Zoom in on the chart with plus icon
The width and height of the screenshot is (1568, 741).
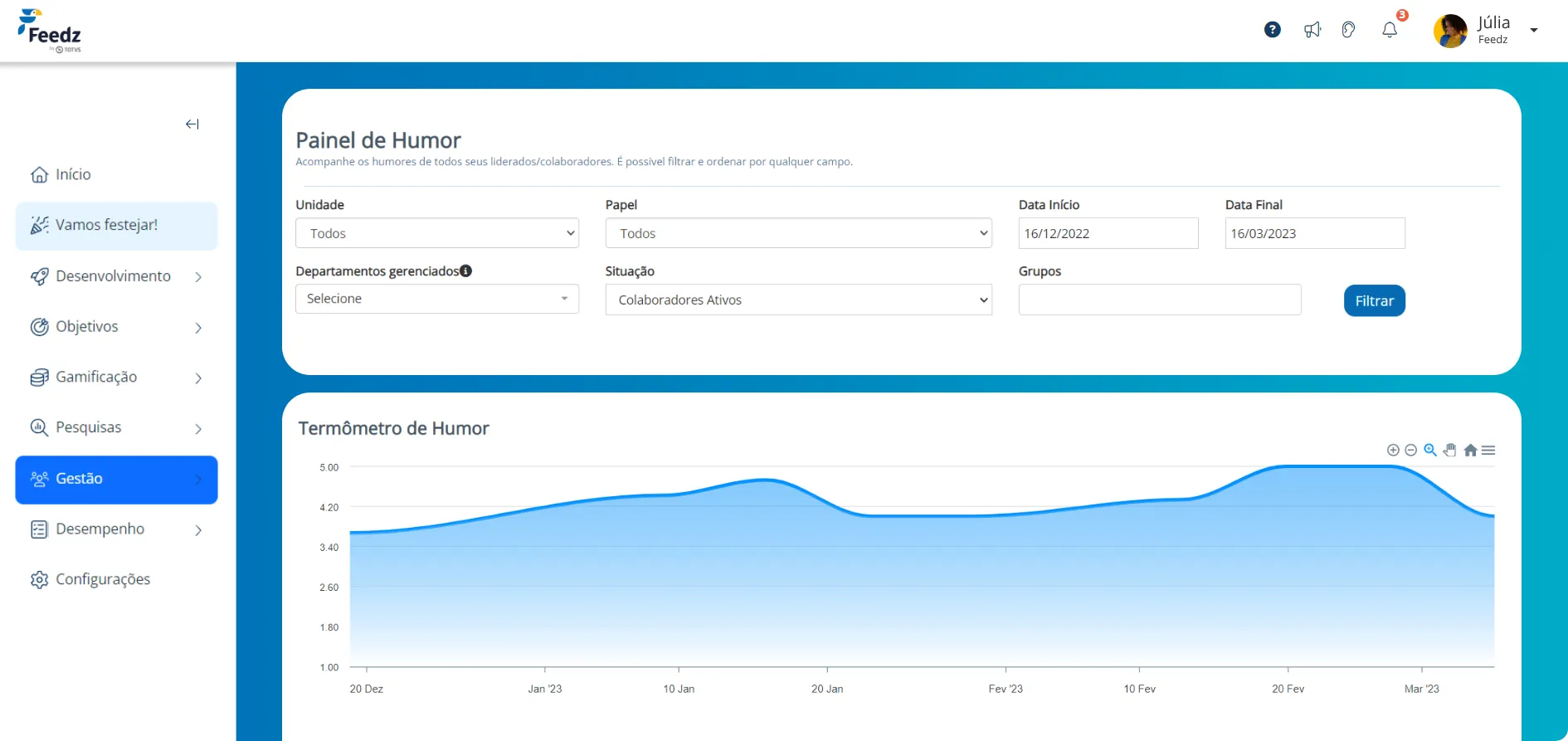pos(1393,450)
